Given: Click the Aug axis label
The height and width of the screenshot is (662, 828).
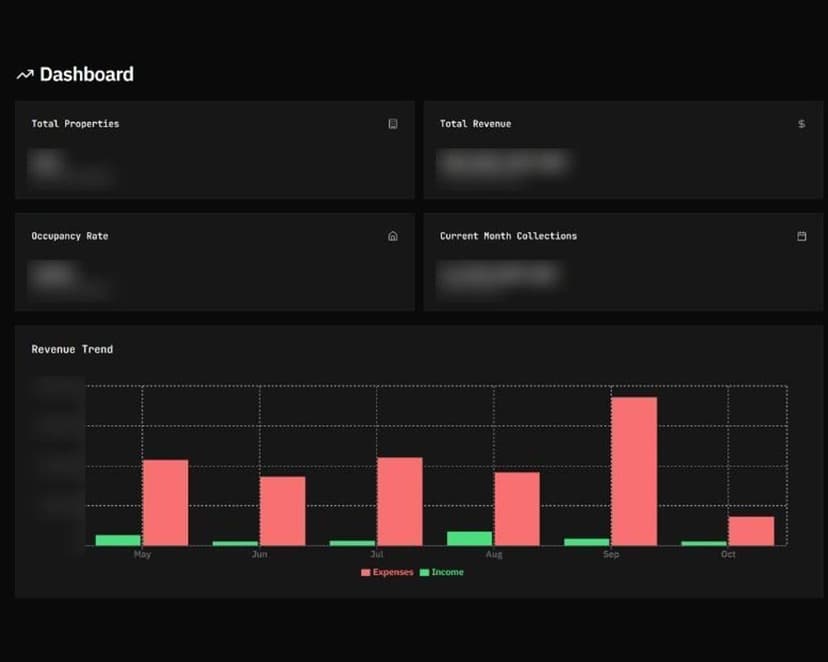Looking at the screenshot, I should 494,554.
